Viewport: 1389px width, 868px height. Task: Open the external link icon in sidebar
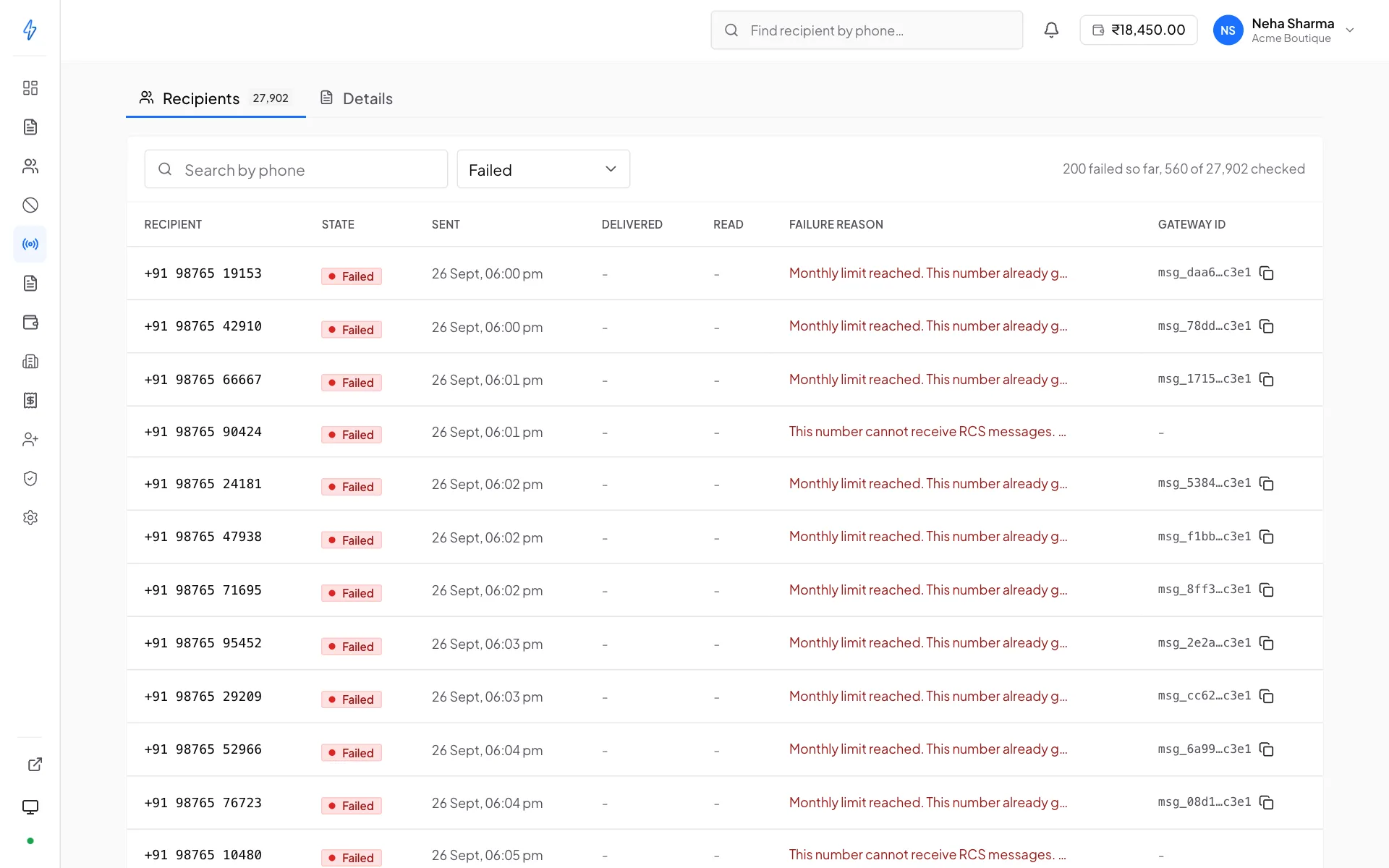[35, 765]
